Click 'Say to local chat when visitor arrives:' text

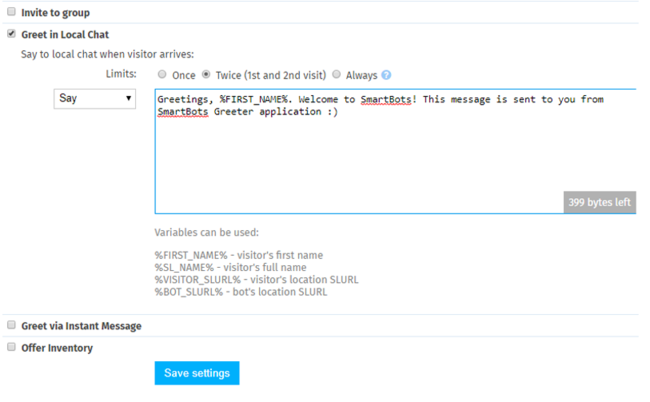point(107,54)
